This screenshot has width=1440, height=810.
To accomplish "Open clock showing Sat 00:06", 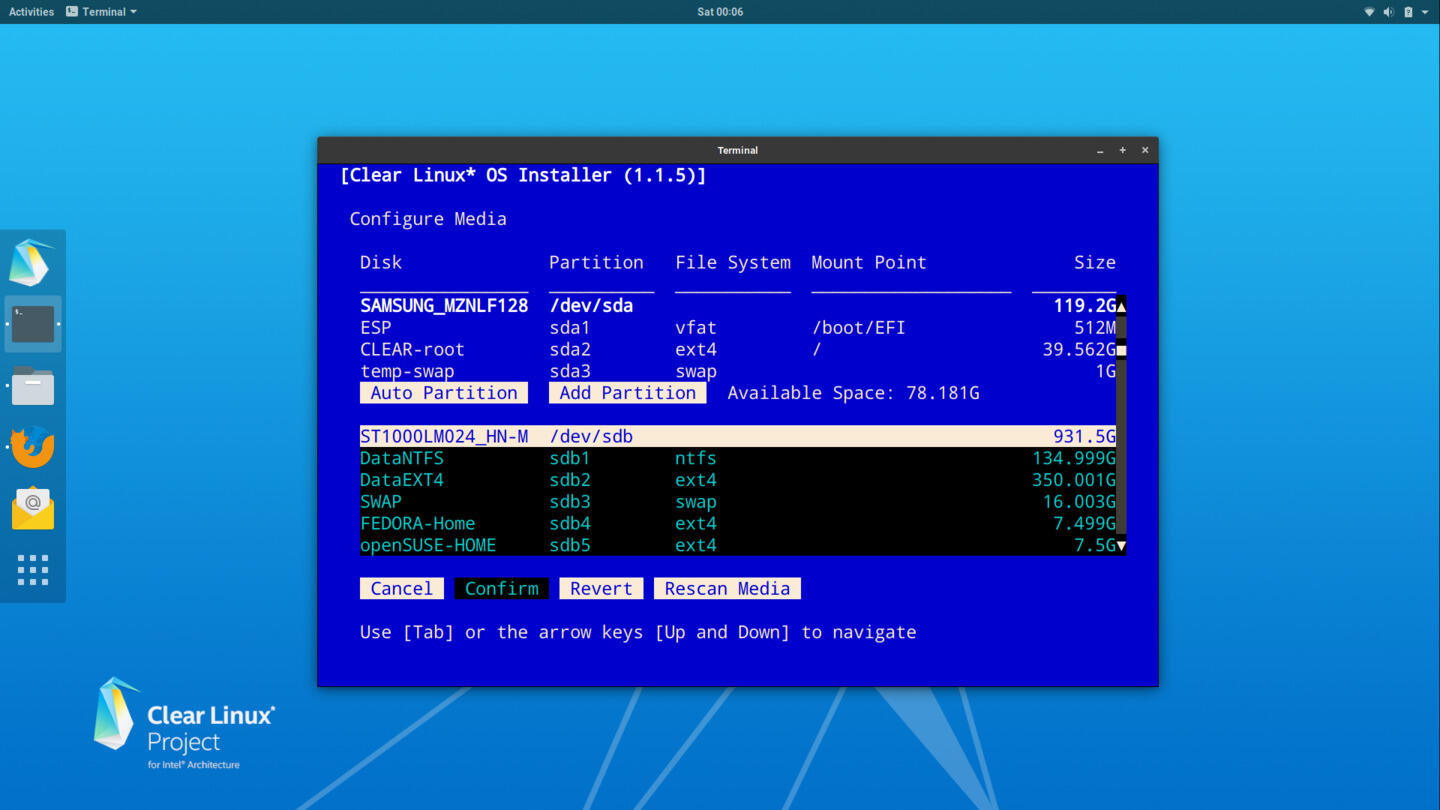I will tap(720, 12).
